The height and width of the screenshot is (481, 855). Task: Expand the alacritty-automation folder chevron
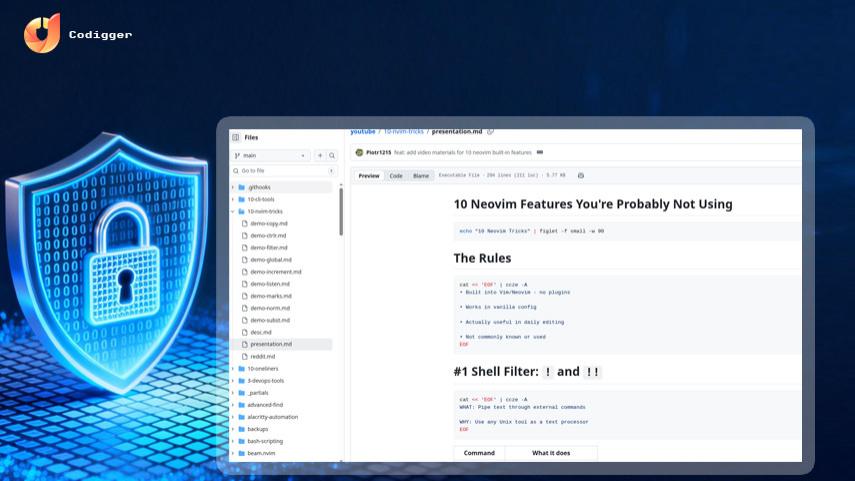pos(233,417)
